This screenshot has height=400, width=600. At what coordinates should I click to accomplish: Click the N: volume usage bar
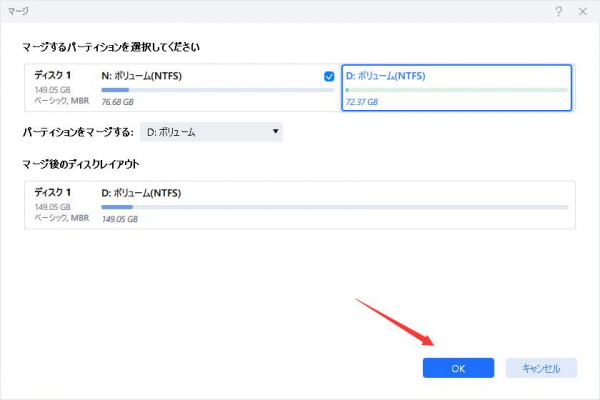[217, 90]
